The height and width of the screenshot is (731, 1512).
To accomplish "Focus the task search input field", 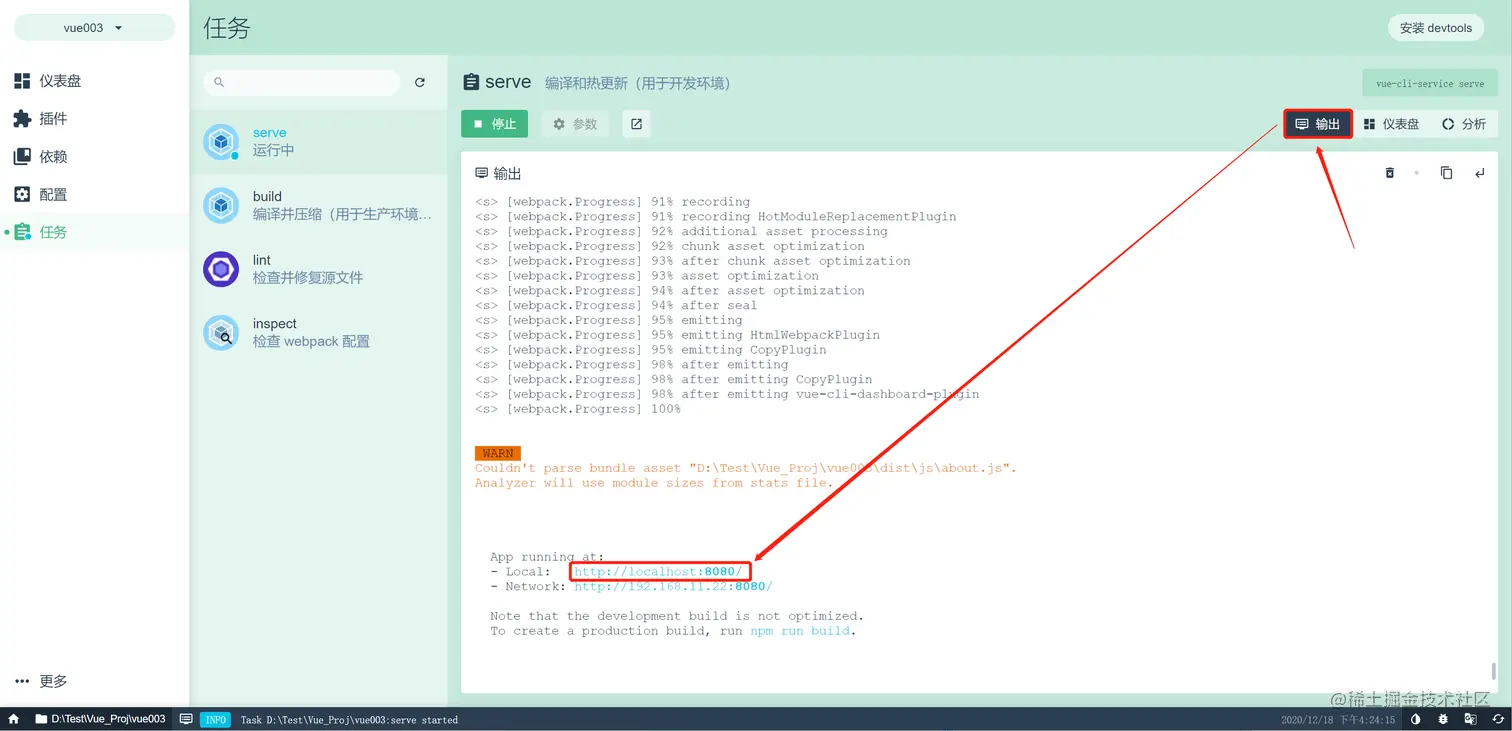I will tap(302, 82).
